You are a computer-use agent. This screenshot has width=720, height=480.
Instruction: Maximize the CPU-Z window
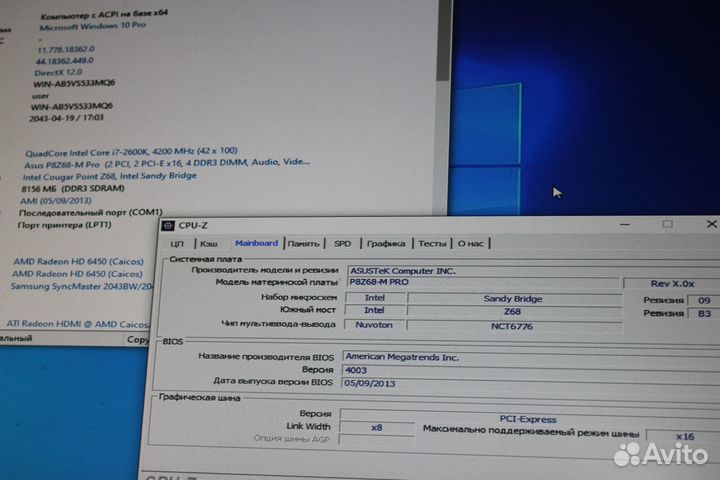668,224
